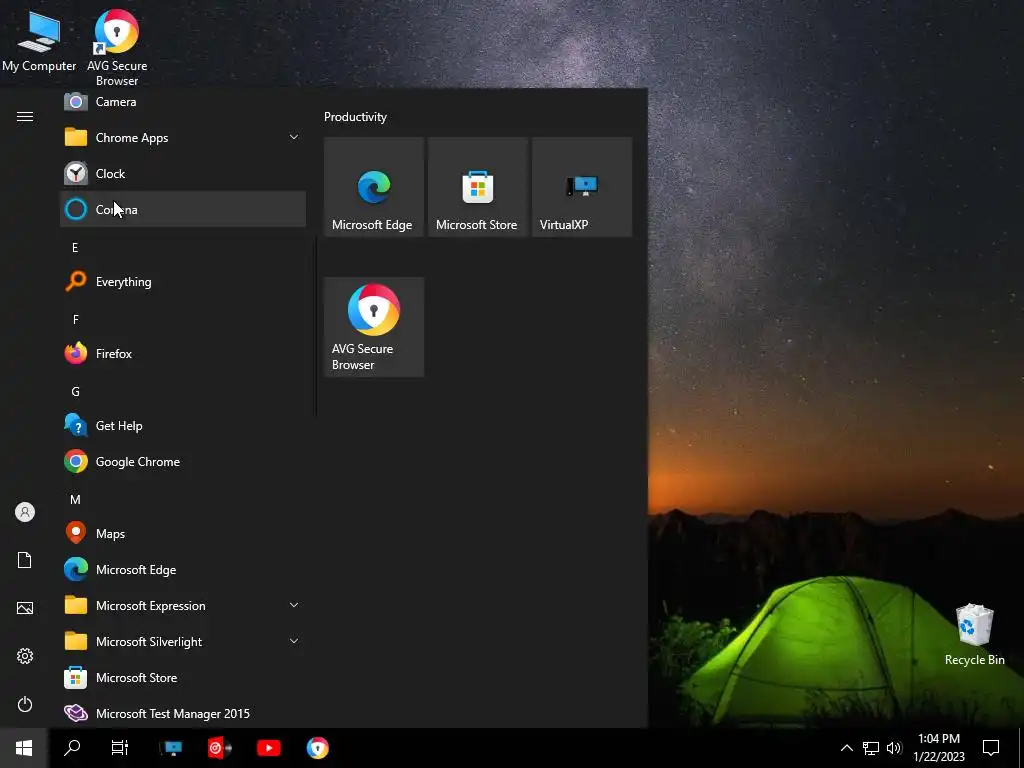Click the Microsoft Store tile
The width and height of the screenshot is (1024, 768).
477,187
